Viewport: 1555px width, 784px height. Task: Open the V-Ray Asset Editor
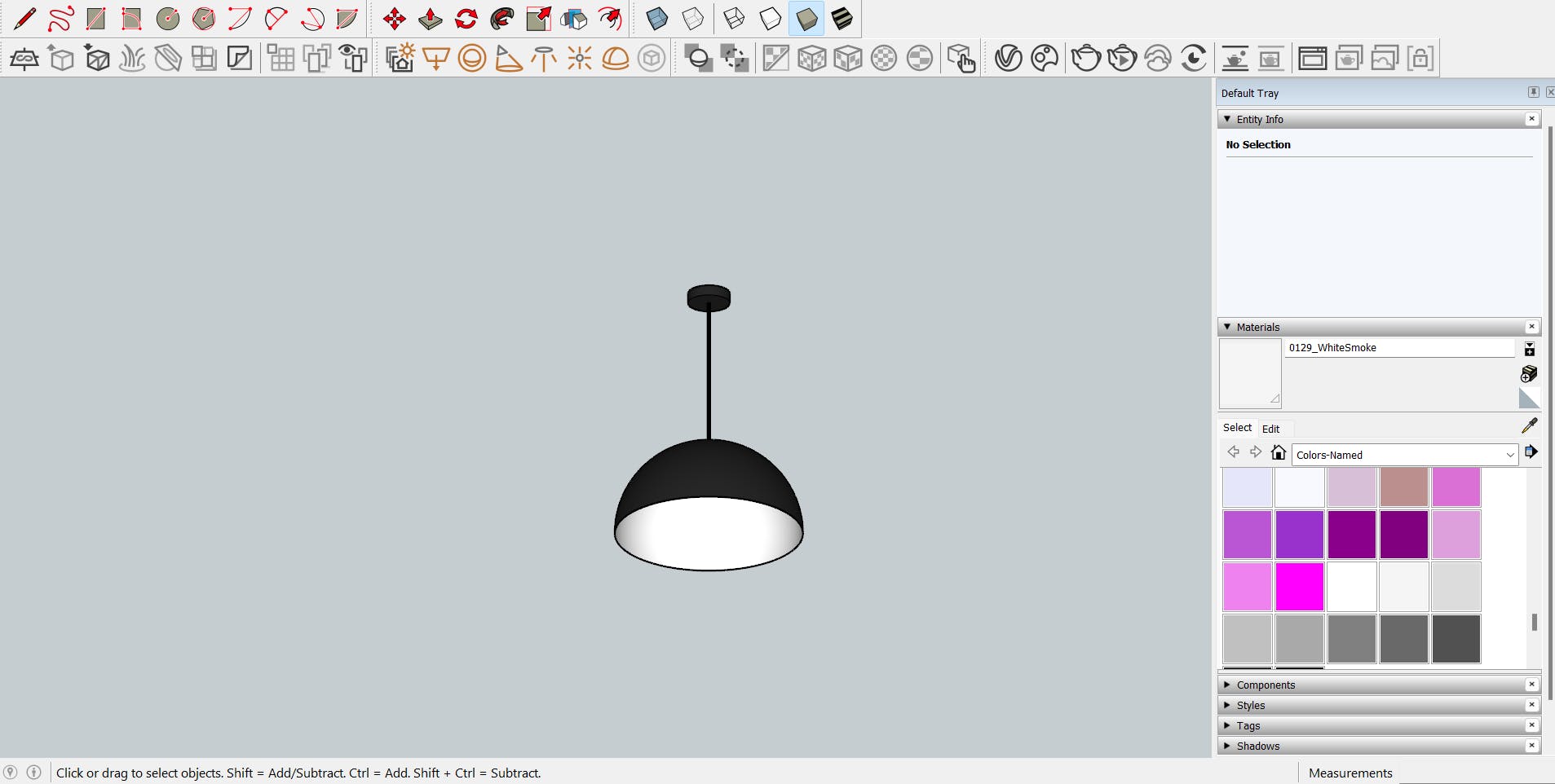[x=1009, y=59]
